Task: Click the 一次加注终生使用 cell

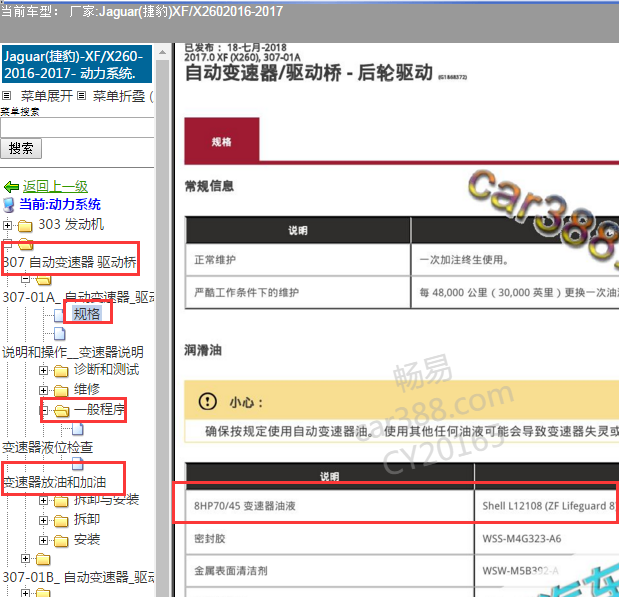Action: (x=515, y=259)
